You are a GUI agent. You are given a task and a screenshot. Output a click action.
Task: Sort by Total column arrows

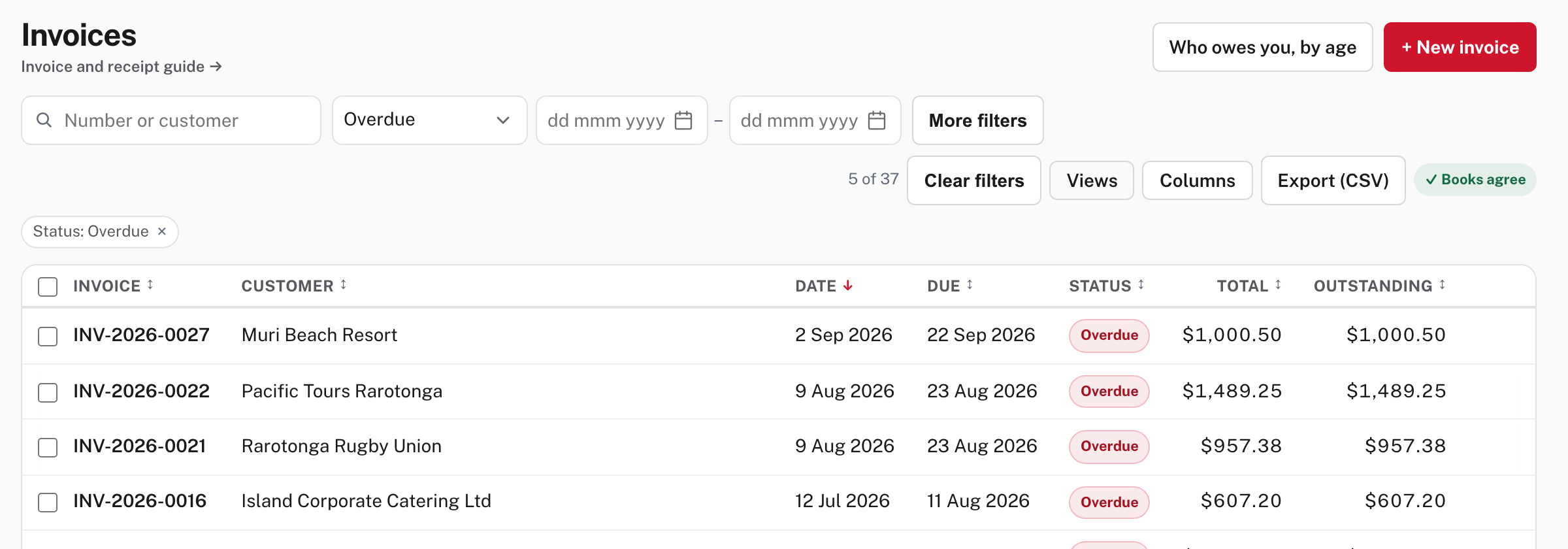coord(1279,285)
